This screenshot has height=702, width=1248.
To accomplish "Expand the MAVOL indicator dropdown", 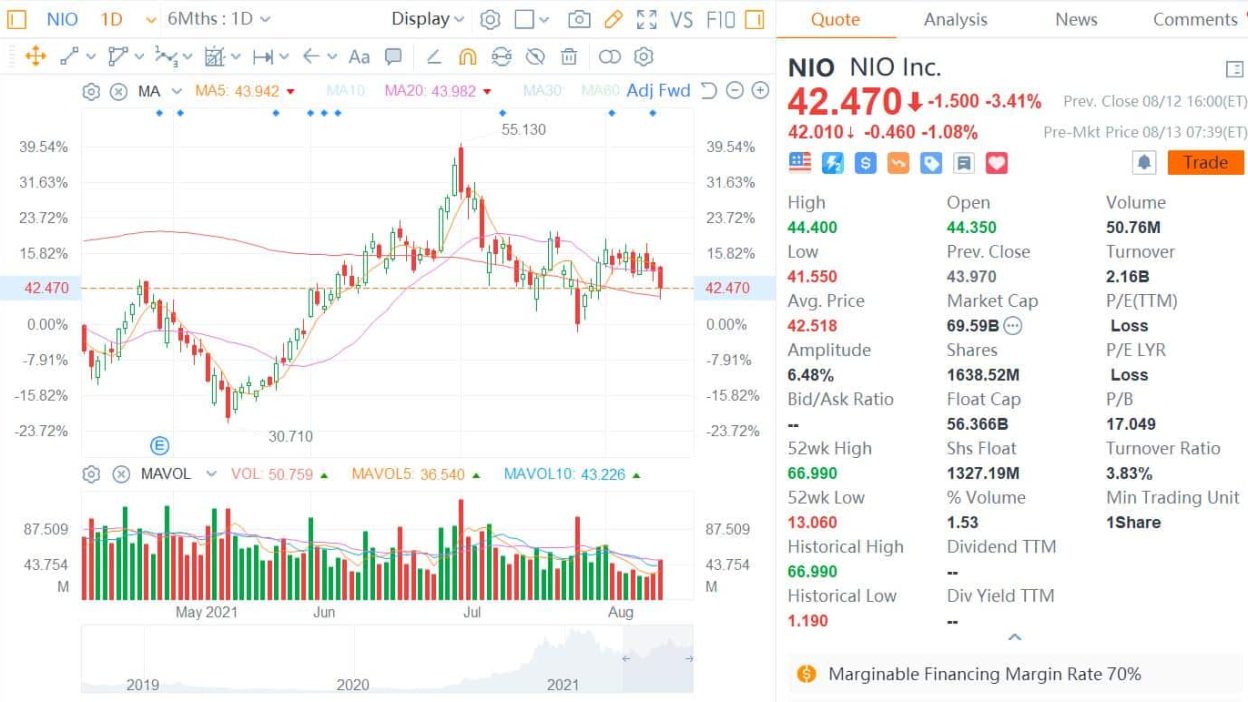I will (x=211, y=474).
